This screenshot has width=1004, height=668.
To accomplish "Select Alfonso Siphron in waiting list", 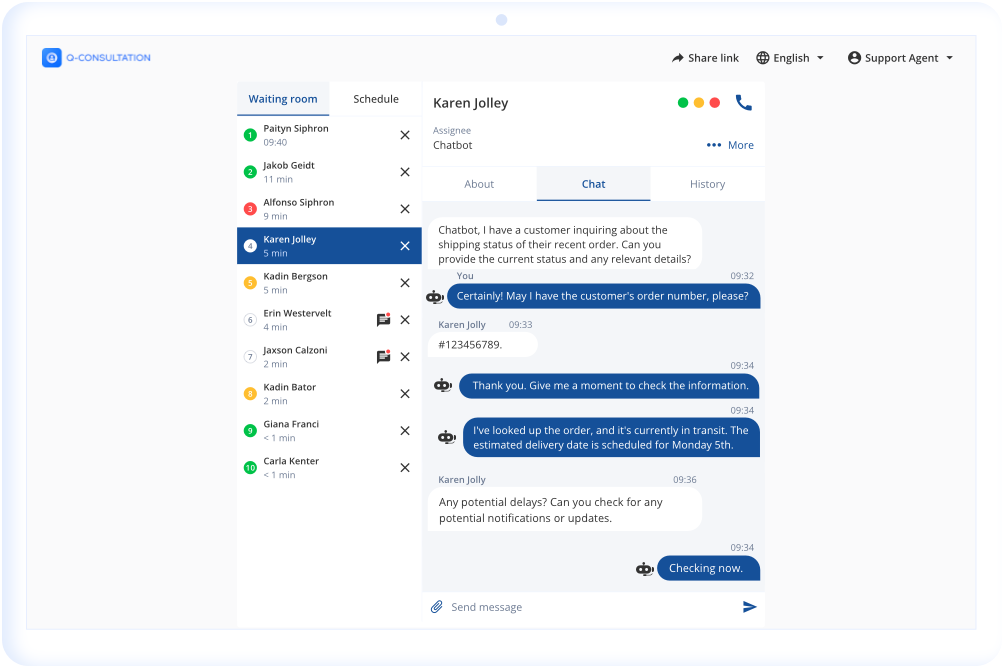I will point(329,209).
